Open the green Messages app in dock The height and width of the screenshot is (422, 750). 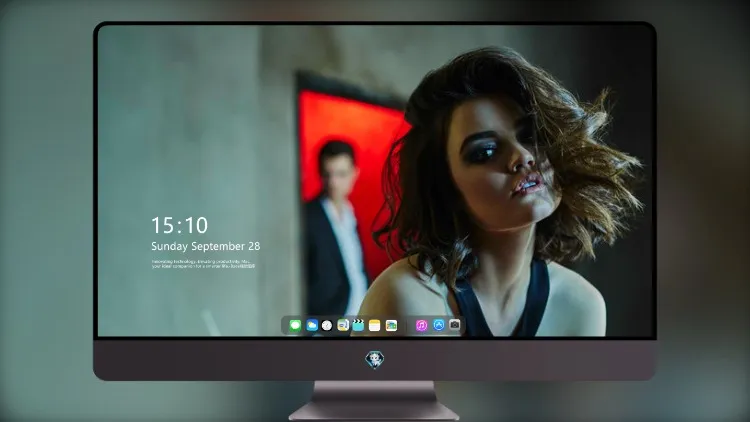pyautogui.click(x=295, y=325)
